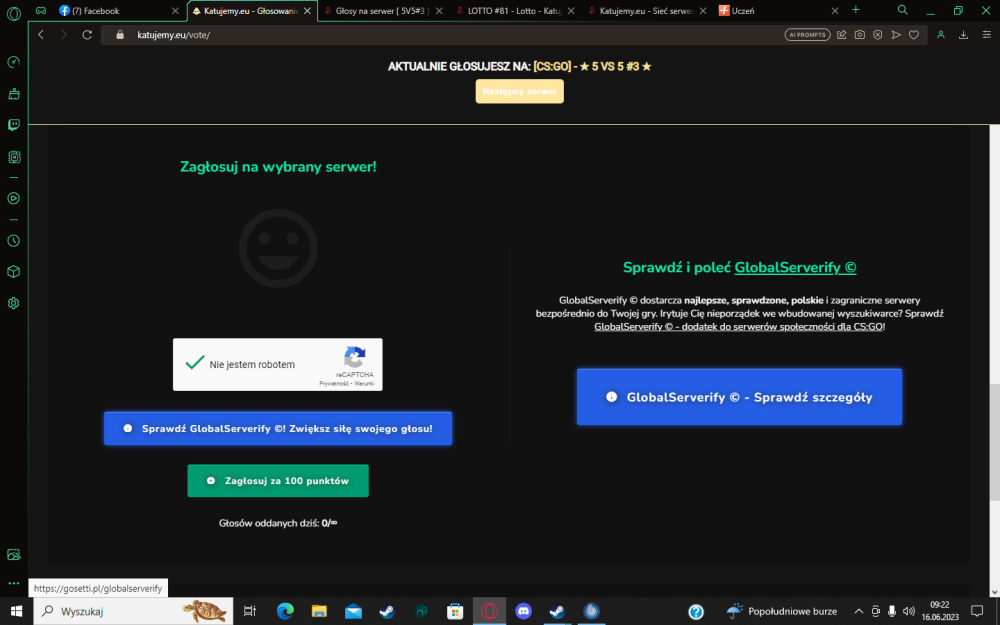Open GX Cleaner broom icon in sidebar
Viewport: 1000px width, 625px height.
(x=13, y=94)
